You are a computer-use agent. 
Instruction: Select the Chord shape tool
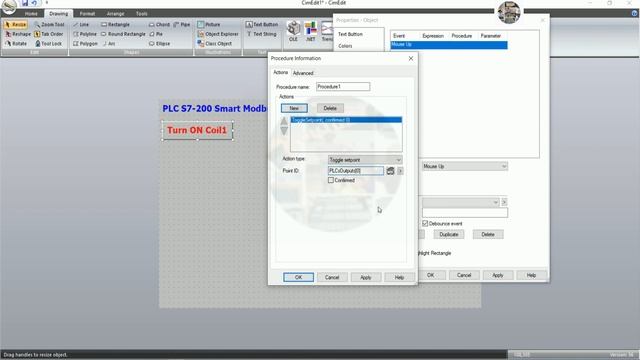[159, 24]
